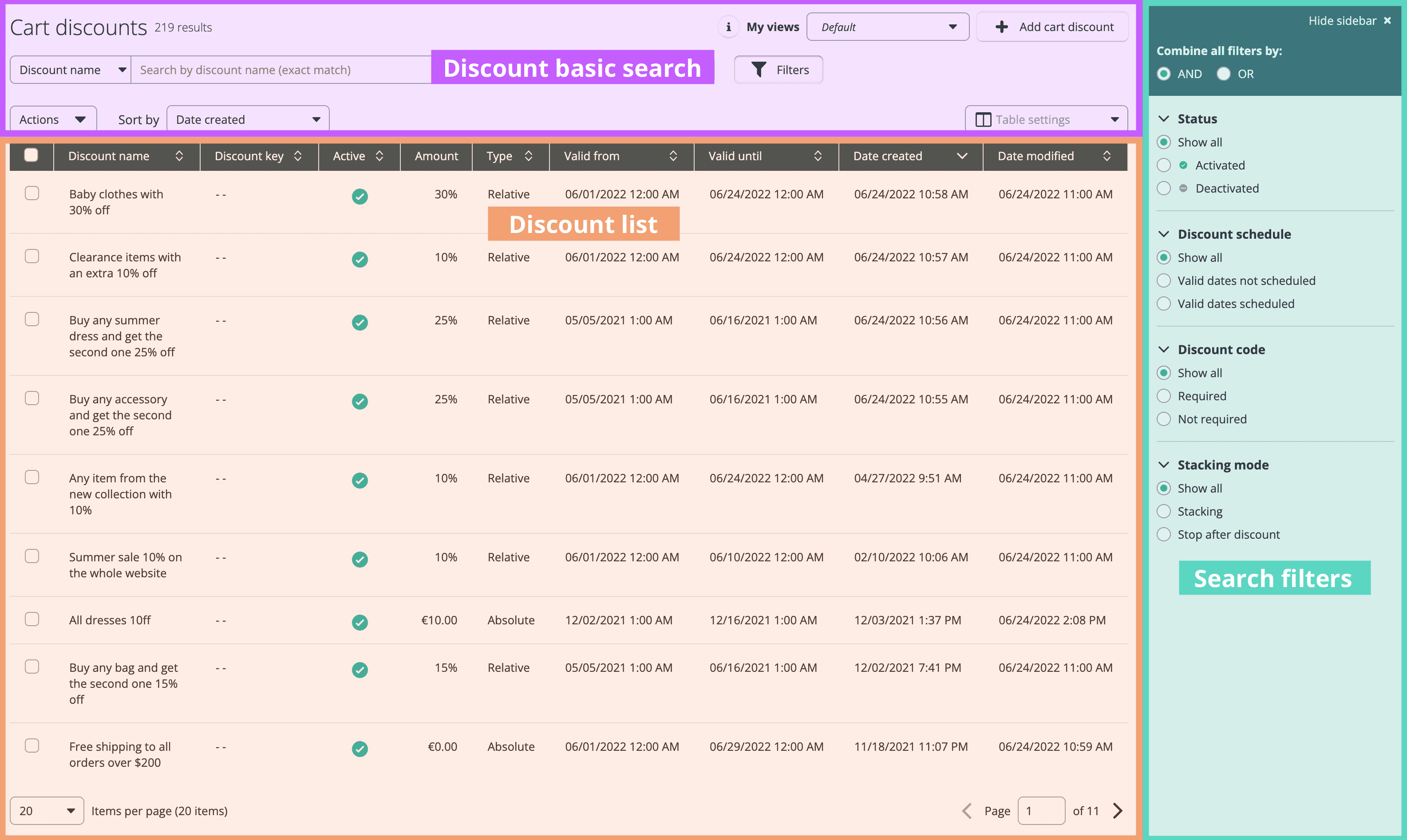The height and width of the screenshot is (840, 1407).
Task: Click the info icon beside My views
Action: [x=728, y=27]
